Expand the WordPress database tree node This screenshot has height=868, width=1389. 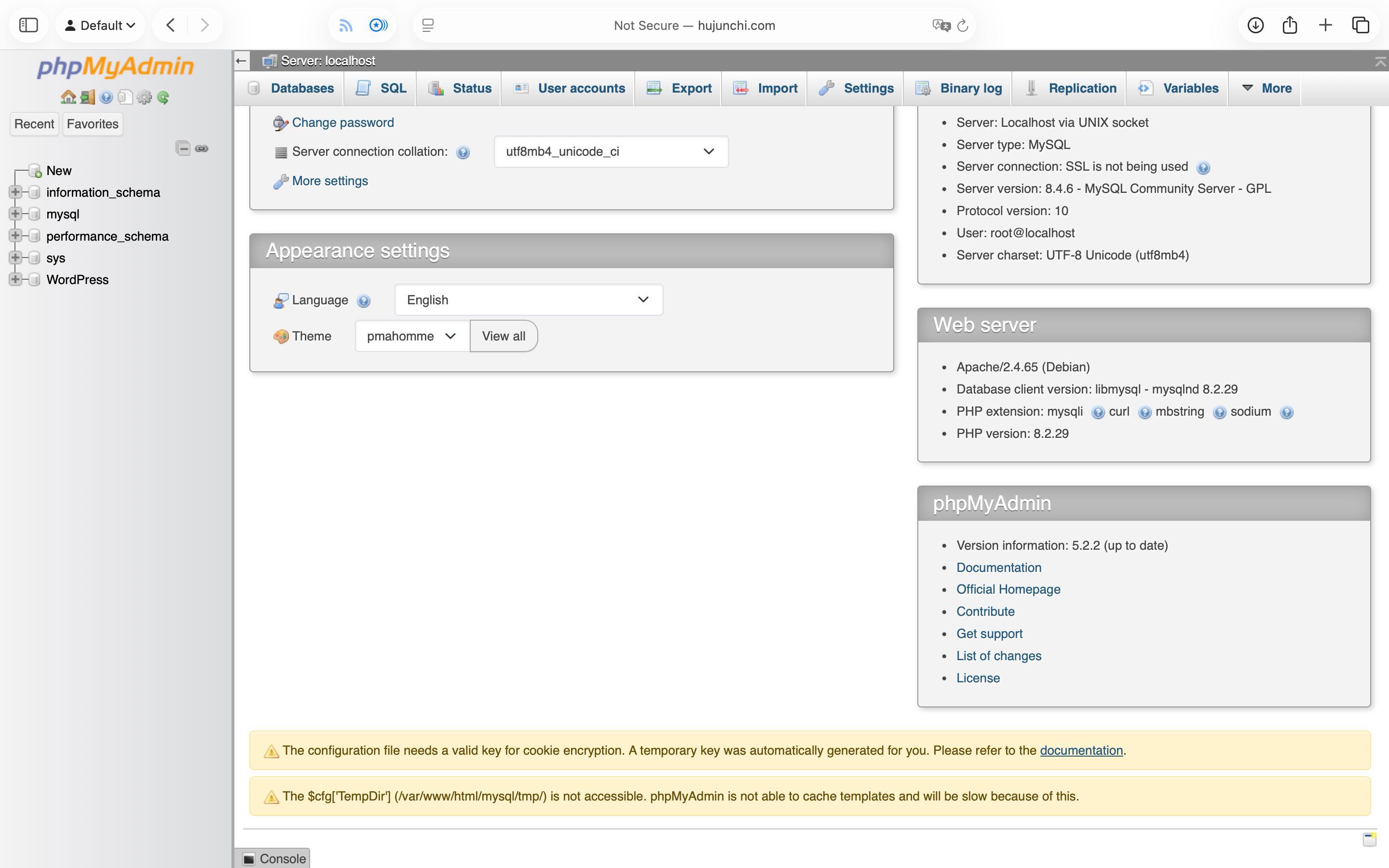[15, 280]
